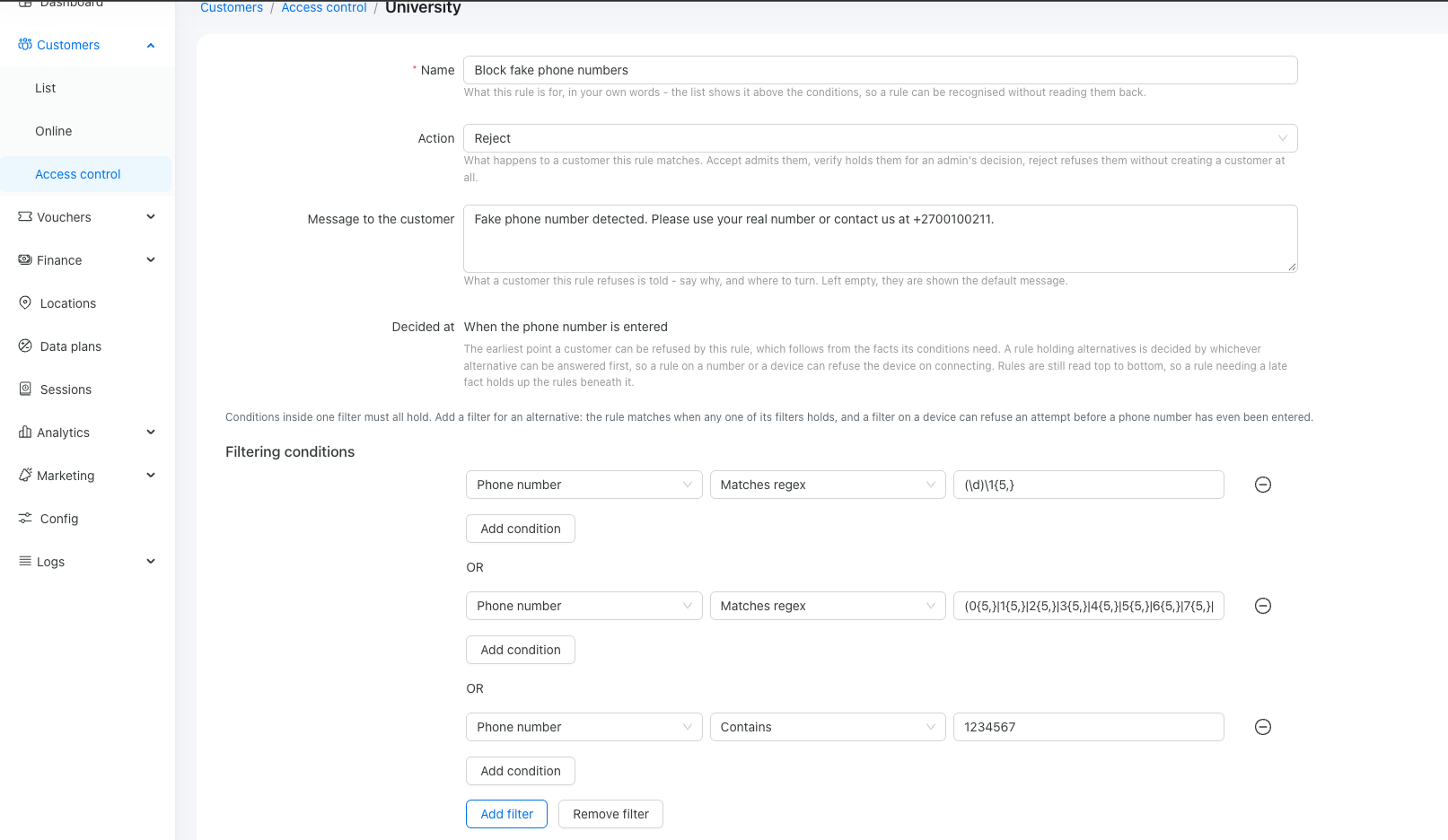Open first filter's Phone number field dropdown

point(584,485)
